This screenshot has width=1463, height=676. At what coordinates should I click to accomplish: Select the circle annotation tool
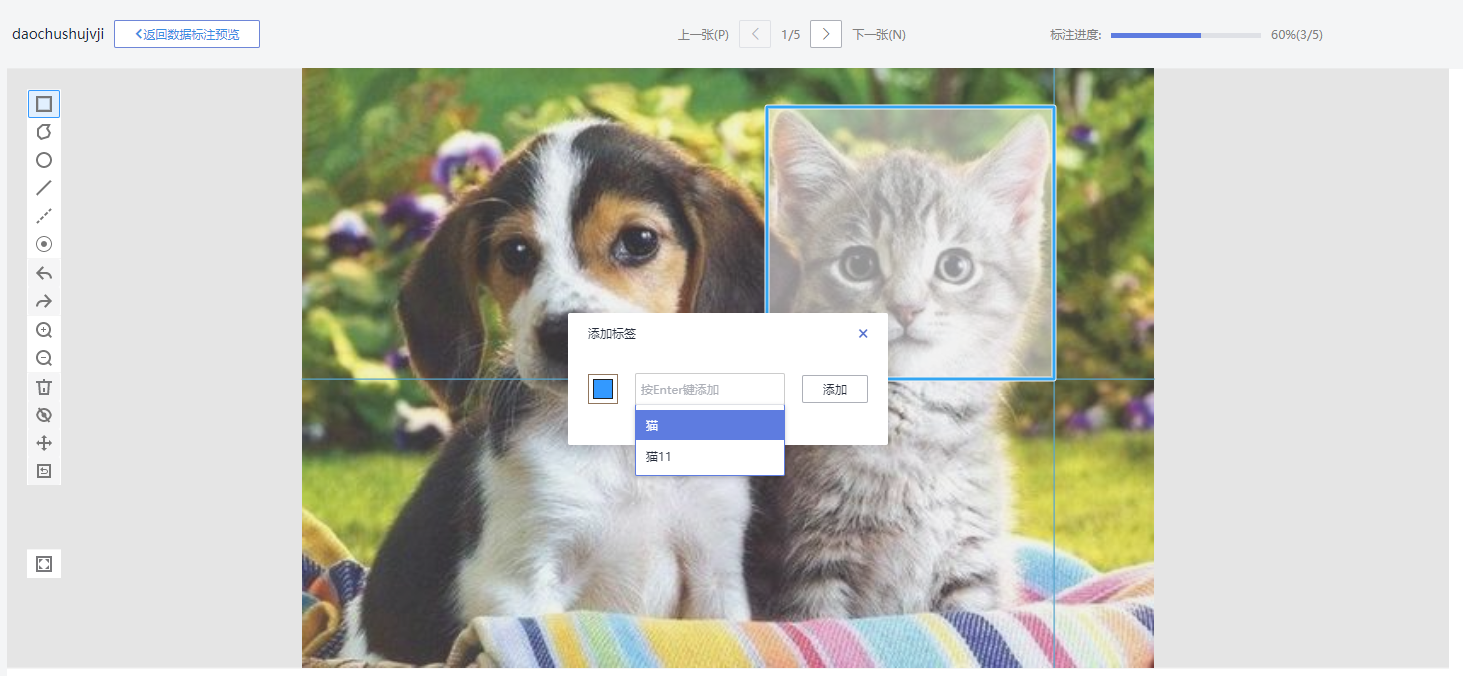(x=44, y=160)
